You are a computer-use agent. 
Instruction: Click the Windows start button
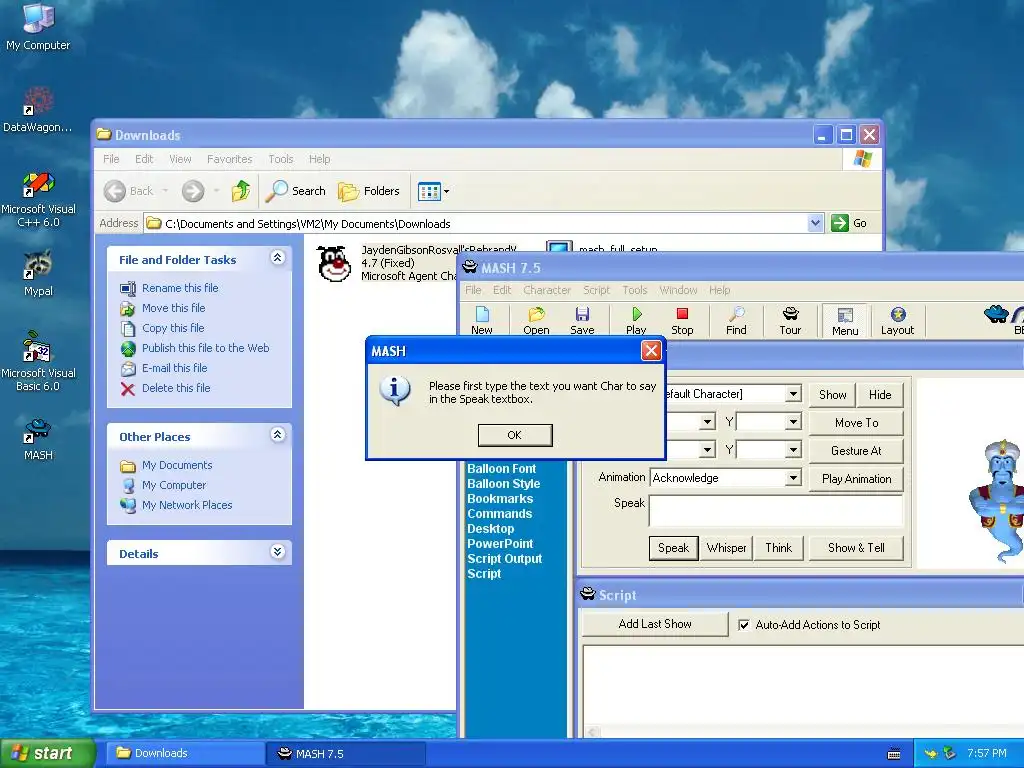(x=47, y=753)
